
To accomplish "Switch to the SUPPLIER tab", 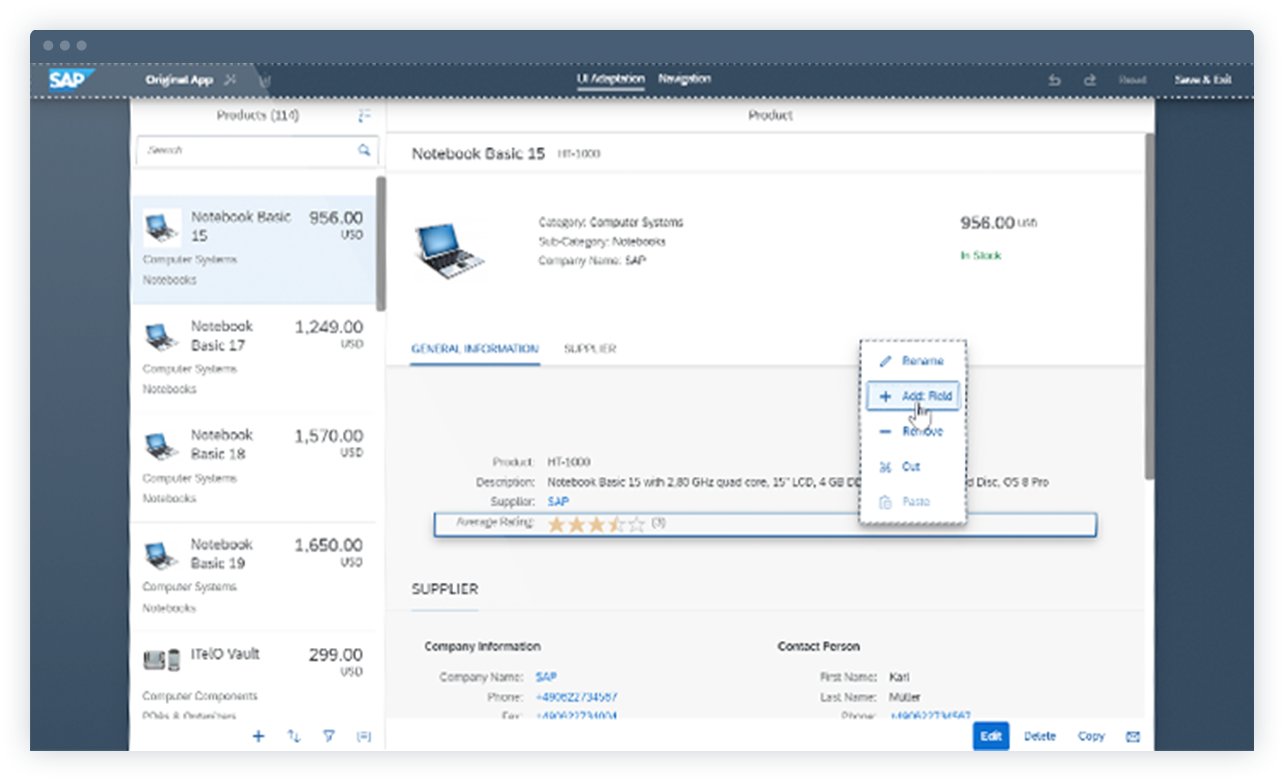I will (x=588, y=349).
